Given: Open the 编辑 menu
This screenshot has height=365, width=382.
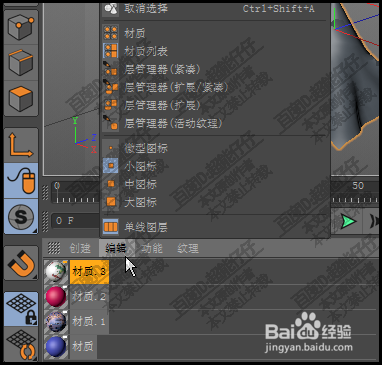Looking at the screenshot, I should coord(116,248).
